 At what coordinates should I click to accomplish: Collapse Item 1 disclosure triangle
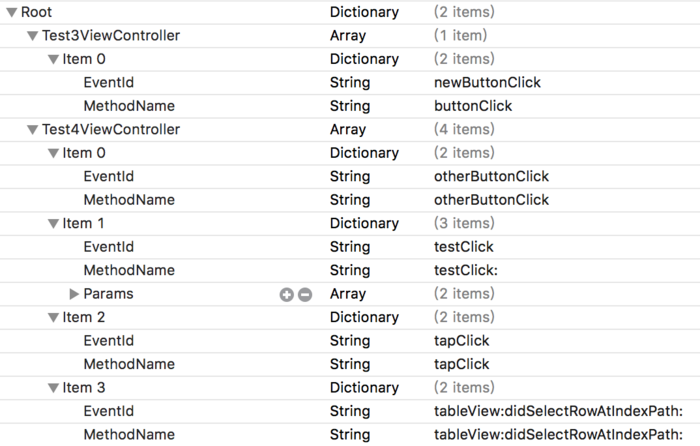click(53, 224)
